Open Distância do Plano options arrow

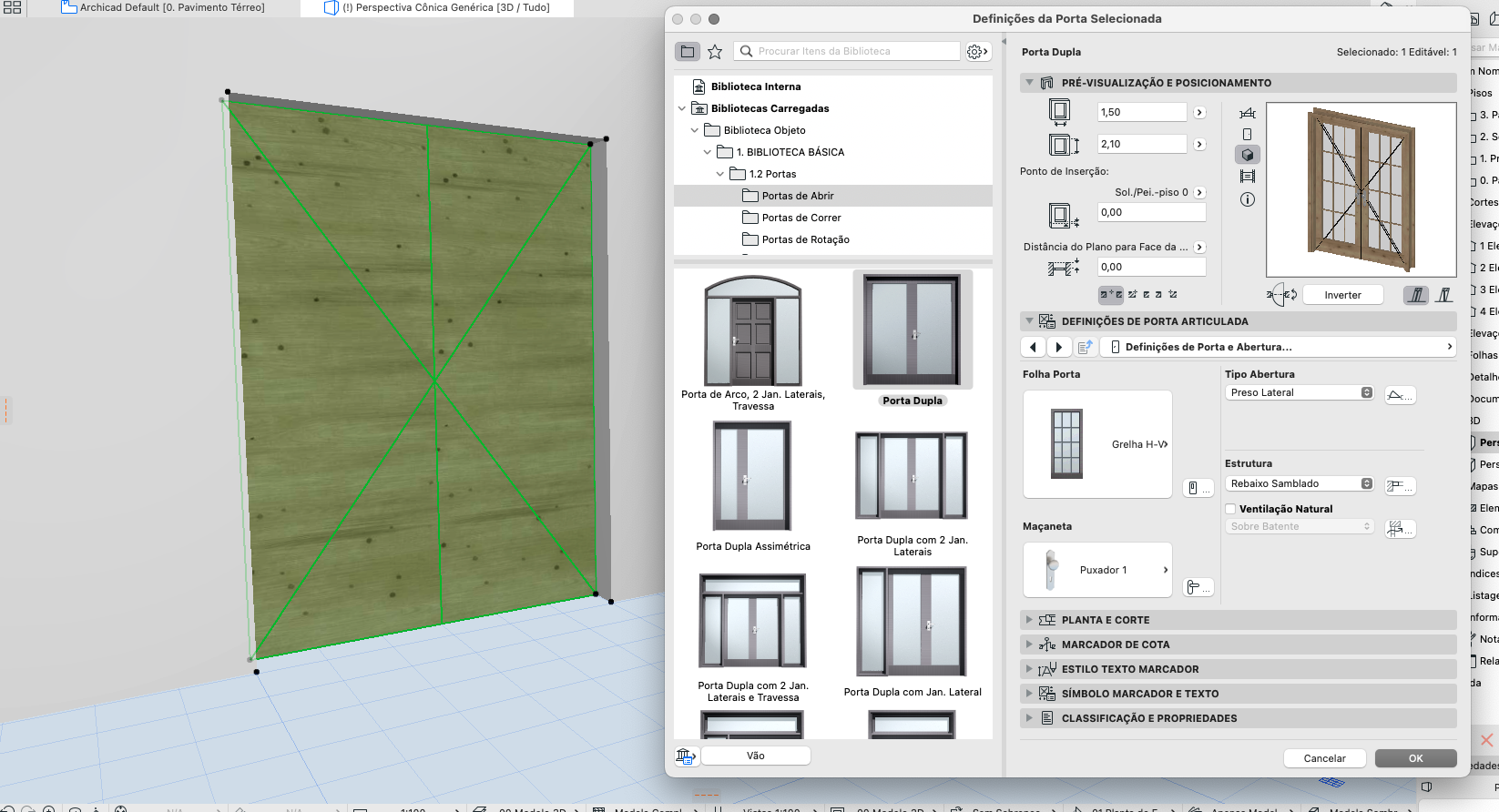pyautogui.click(x=1199, y=248)
